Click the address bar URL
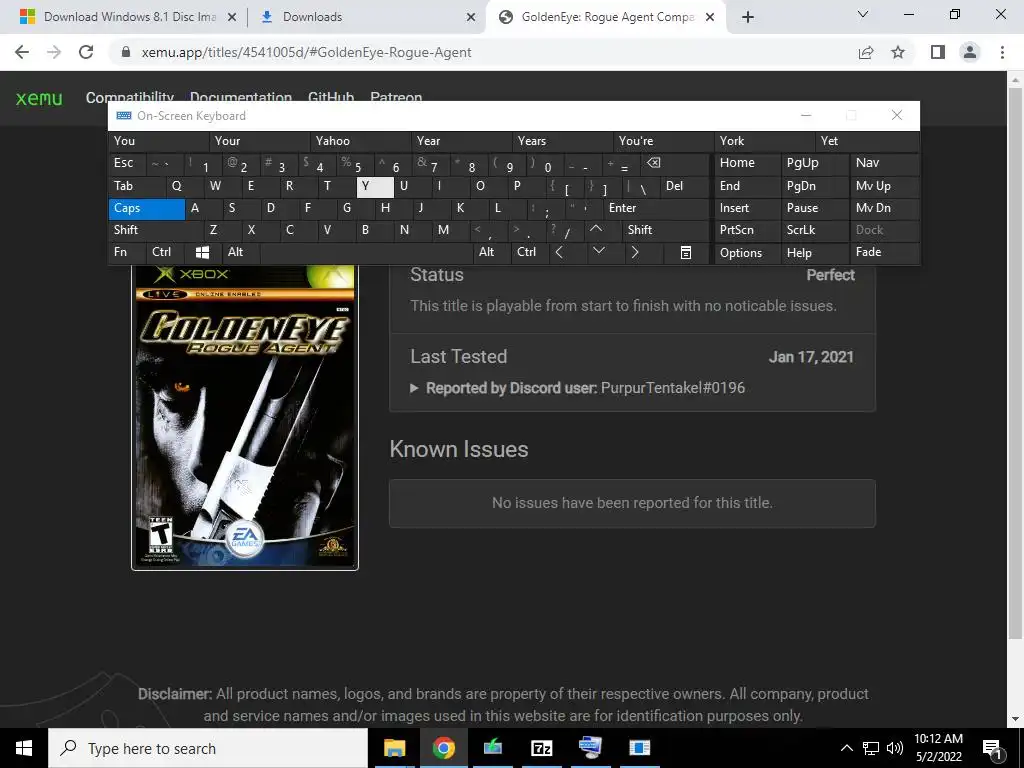The width and height of the screenshot is (1024, 768). coord(306,52)
